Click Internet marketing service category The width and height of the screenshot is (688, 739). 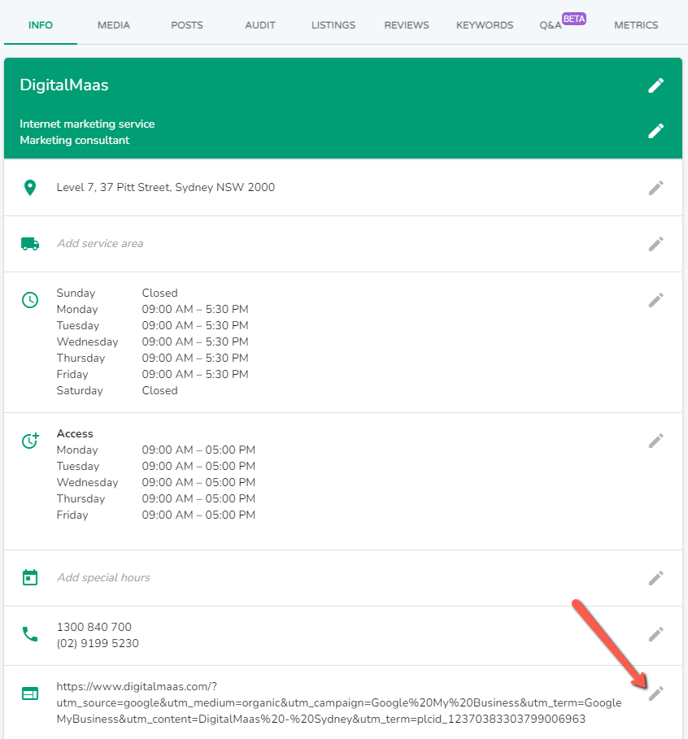(87, 124)
